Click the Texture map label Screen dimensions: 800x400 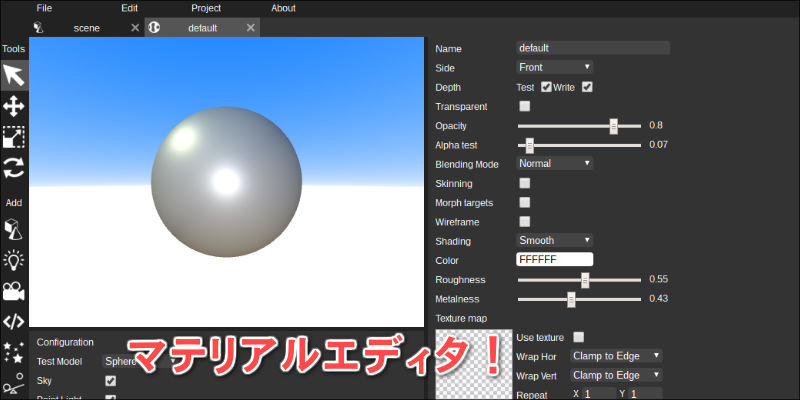461,318
